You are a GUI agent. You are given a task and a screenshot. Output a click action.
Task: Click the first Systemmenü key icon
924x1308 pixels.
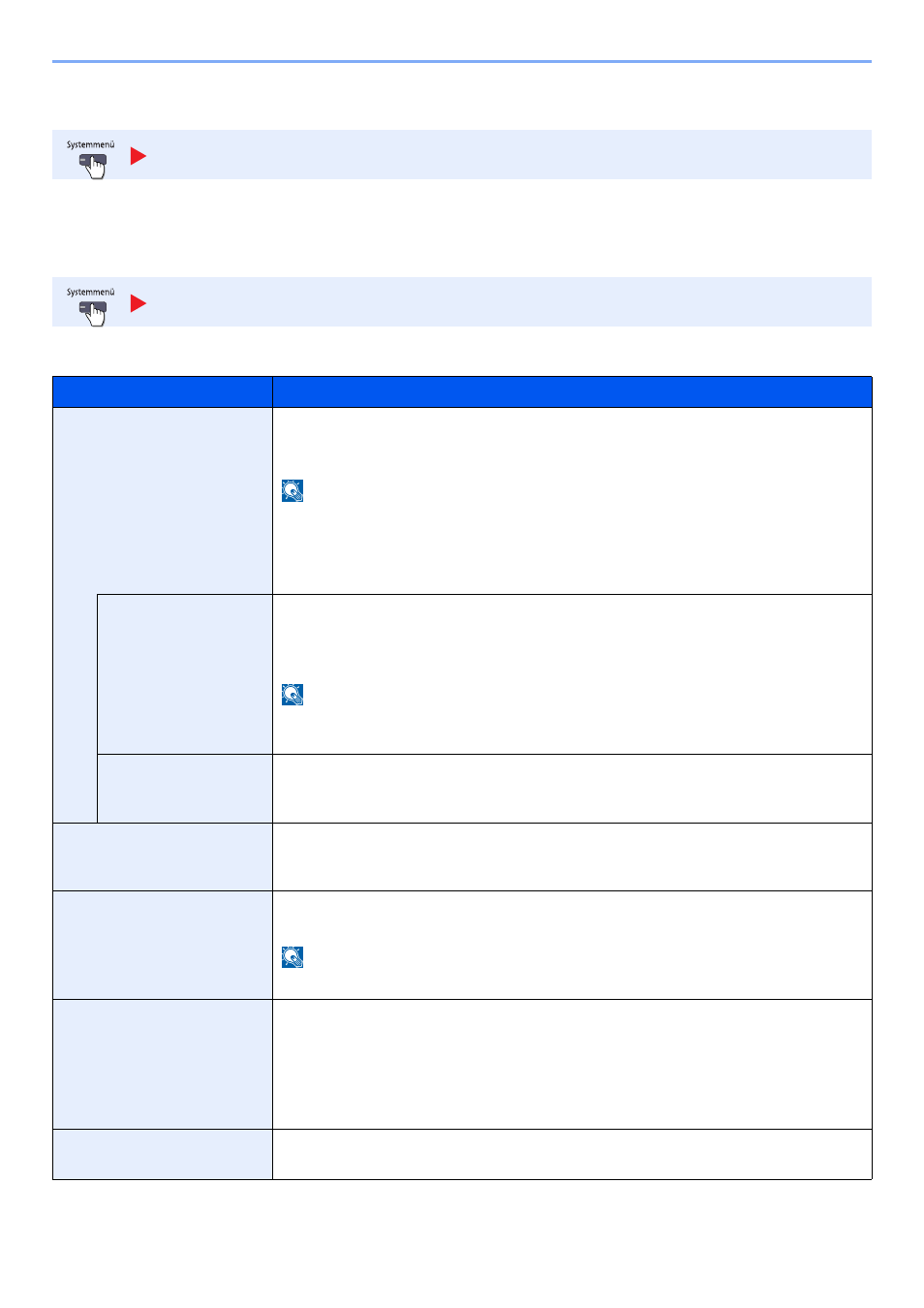coord(92,164)
